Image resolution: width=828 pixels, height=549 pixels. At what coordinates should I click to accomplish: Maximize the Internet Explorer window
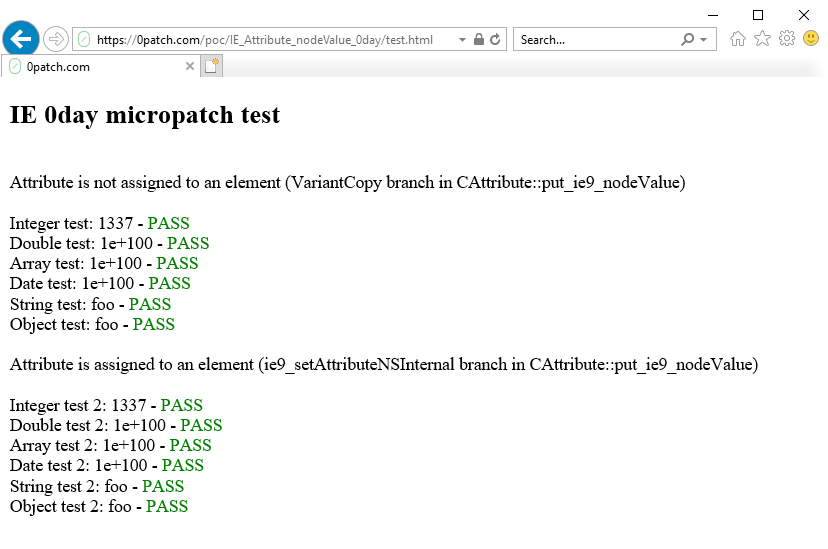coord(758,15)
